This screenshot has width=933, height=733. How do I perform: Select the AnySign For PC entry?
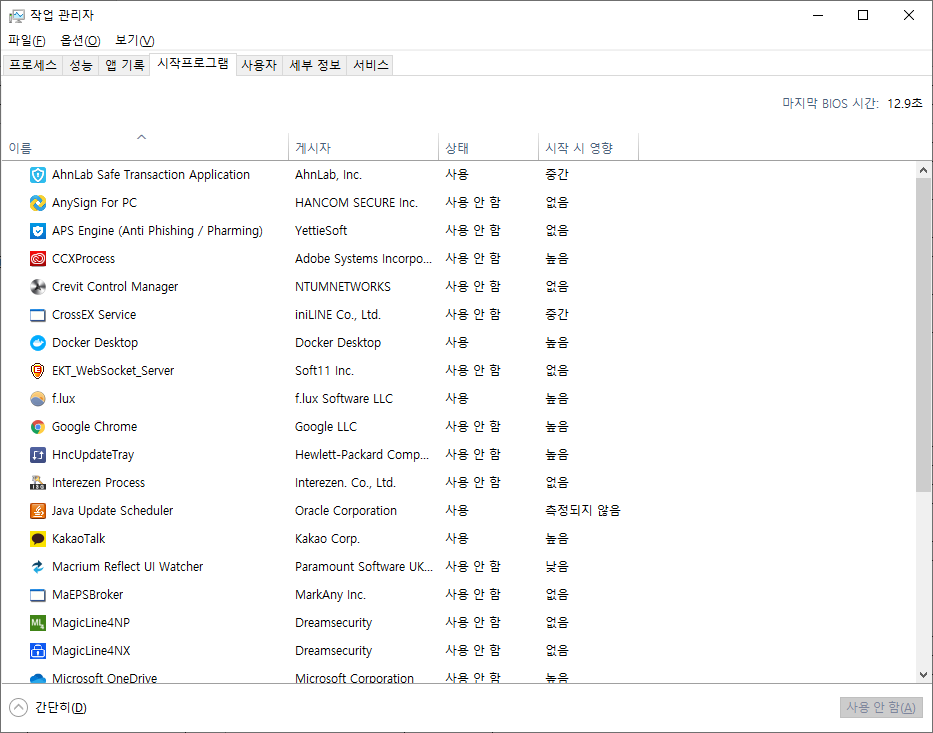point(94,203)
